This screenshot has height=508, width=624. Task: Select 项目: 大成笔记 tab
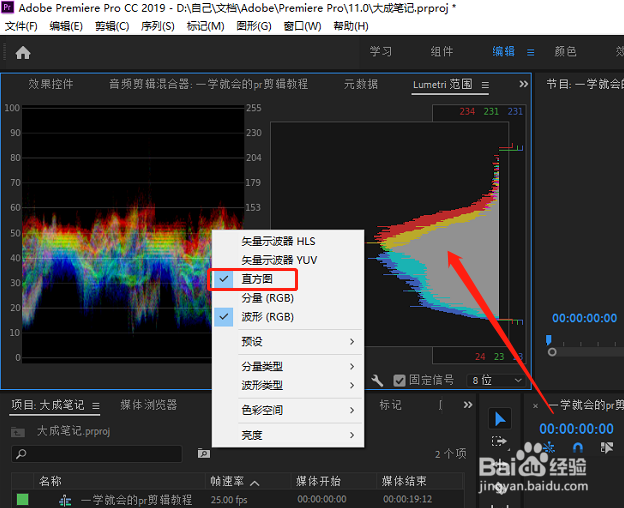(48, 405)
